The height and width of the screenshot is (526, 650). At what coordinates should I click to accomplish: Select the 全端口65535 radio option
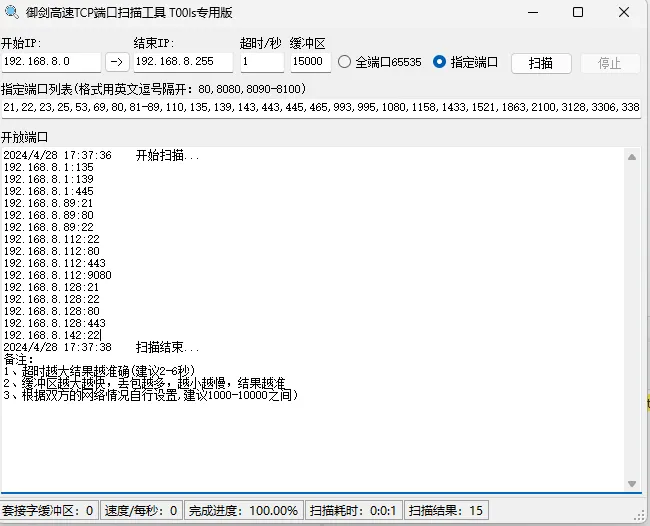[x=345, y=62]
